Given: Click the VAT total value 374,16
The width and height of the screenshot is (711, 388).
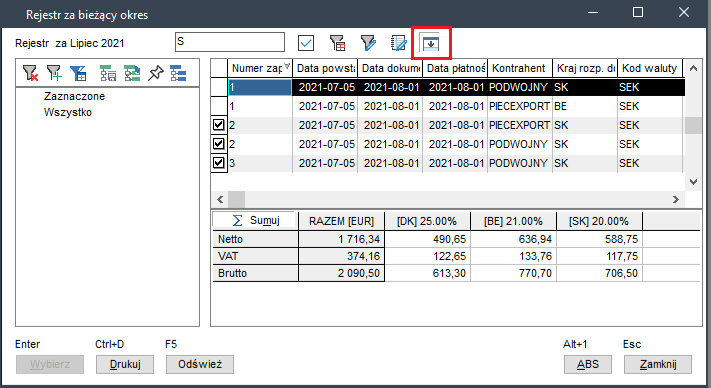Looking at the screenshot, I should pos(341,256).
